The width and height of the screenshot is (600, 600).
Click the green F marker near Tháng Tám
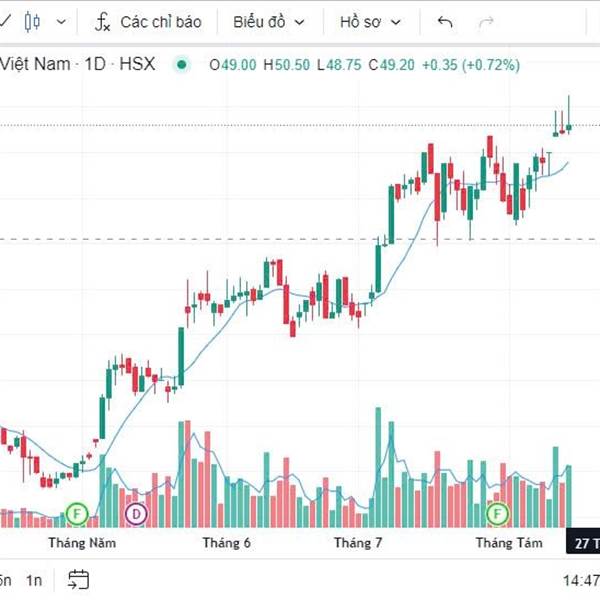[x=497, y=514]
